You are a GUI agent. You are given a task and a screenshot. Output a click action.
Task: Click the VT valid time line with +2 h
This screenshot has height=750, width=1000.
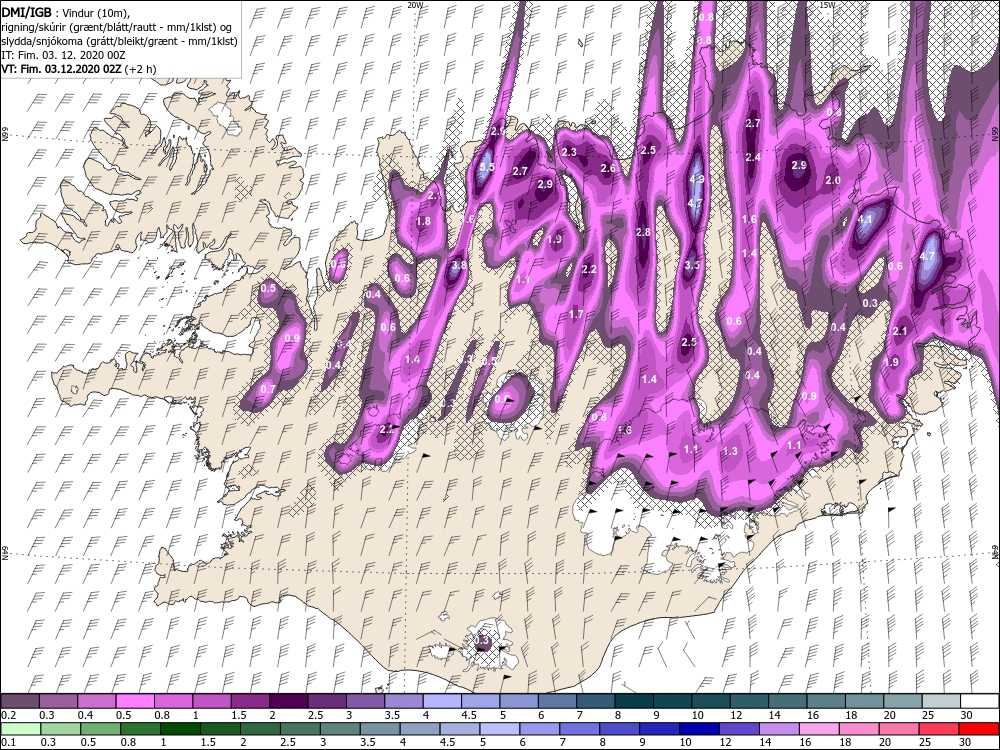coord(78,69)
